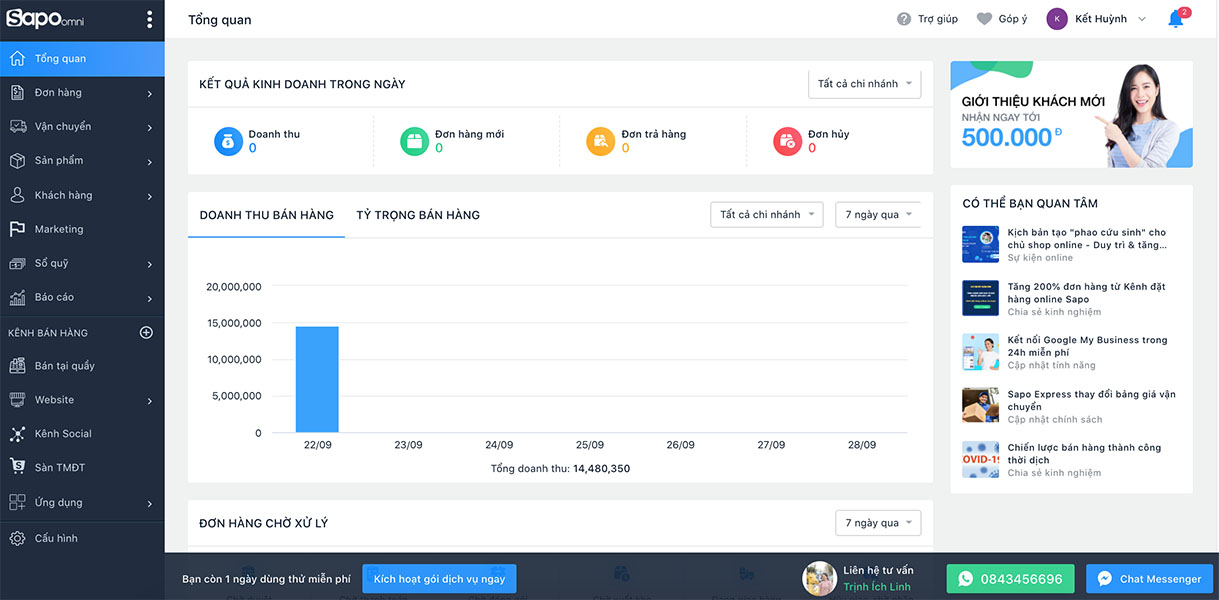Screen dimensions: 1219x600
Task: Click the three-dot menu beside Sapo logo
Action: click(149, 19)
